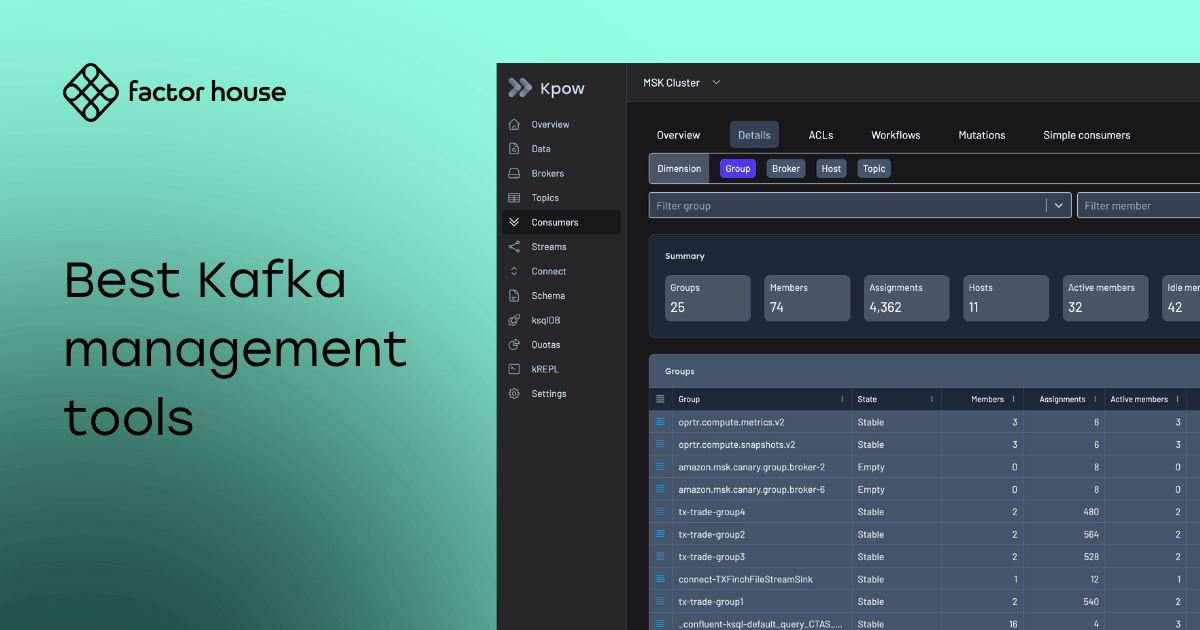1200x630 pixels.
Task: Click the Consumers chevrons icon
Action: (514, 222)
